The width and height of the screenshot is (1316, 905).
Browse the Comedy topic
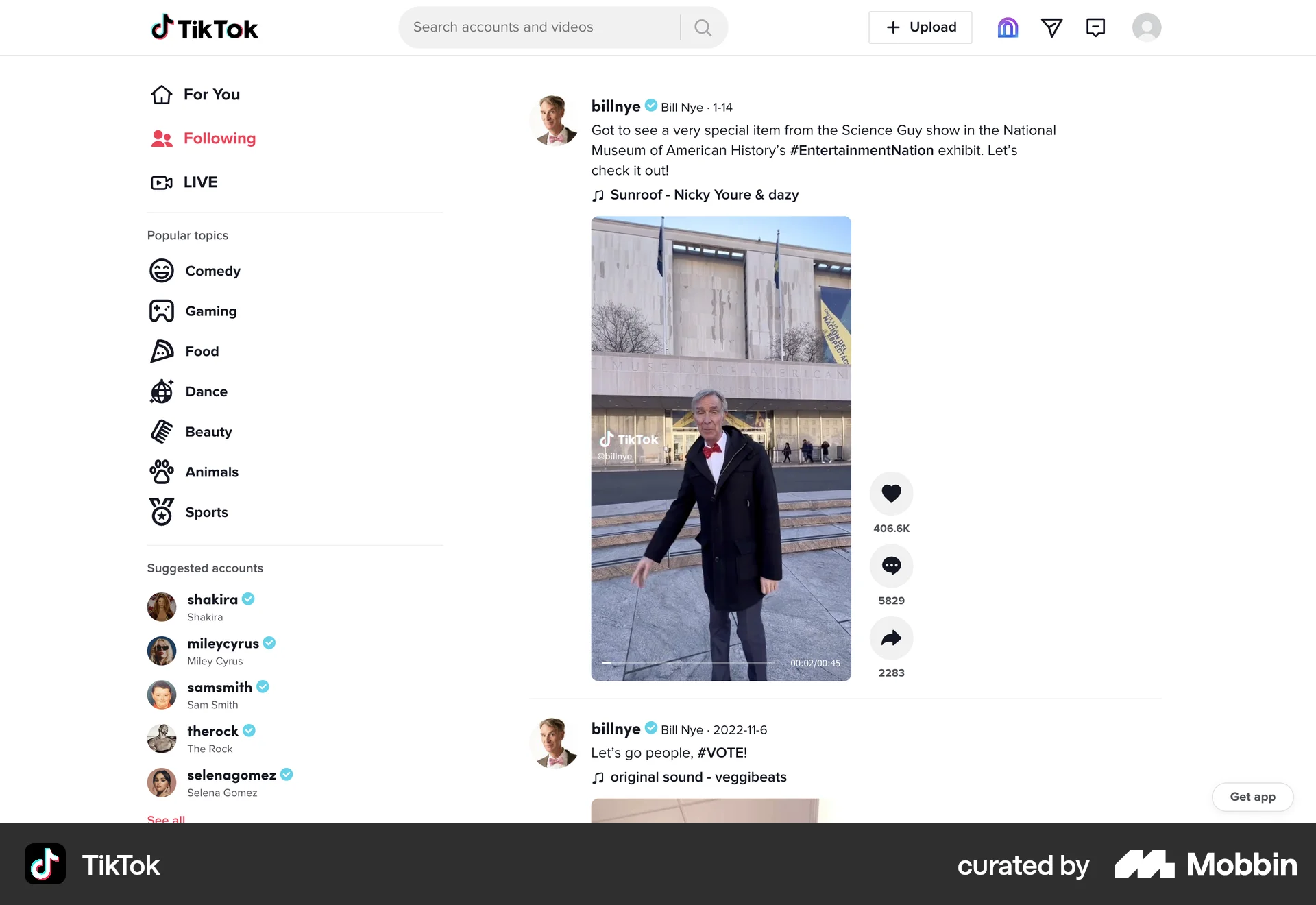pos(212,271)
